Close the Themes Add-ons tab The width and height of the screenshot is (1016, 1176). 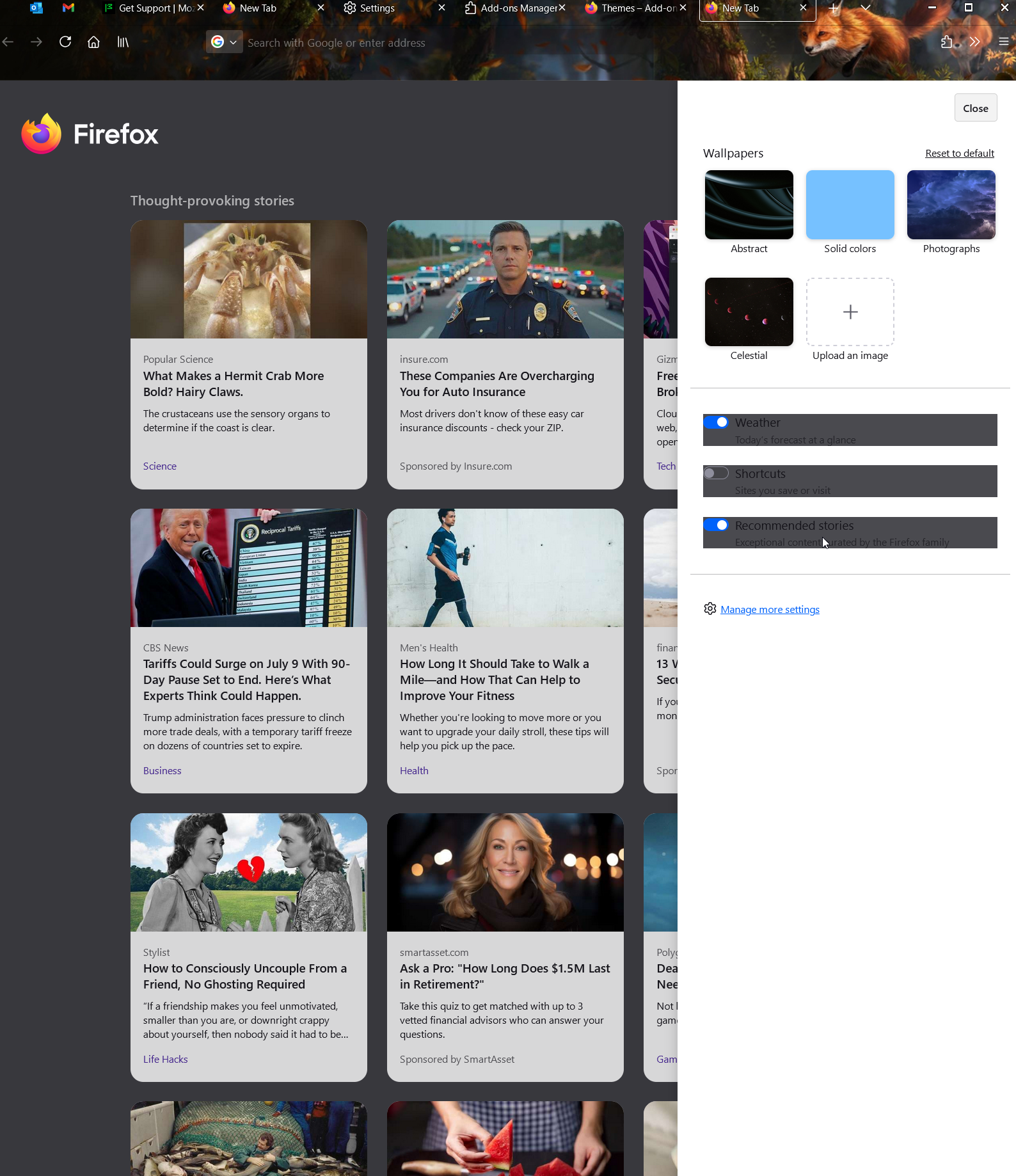[x=683, y=8]
